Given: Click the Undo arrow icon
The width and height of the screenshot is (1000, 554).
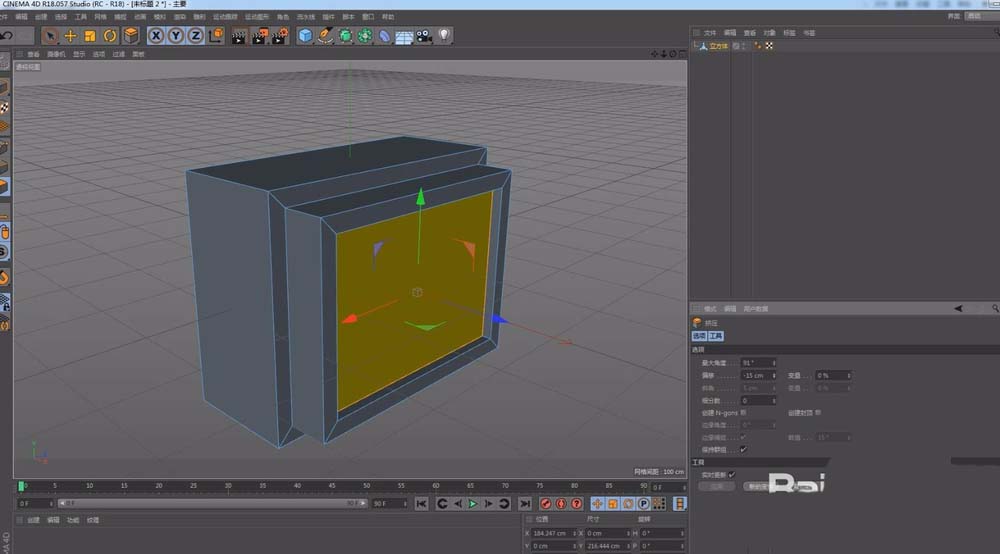Looking at the screenshot, I should pyautogui.click(x=8, y=36).
